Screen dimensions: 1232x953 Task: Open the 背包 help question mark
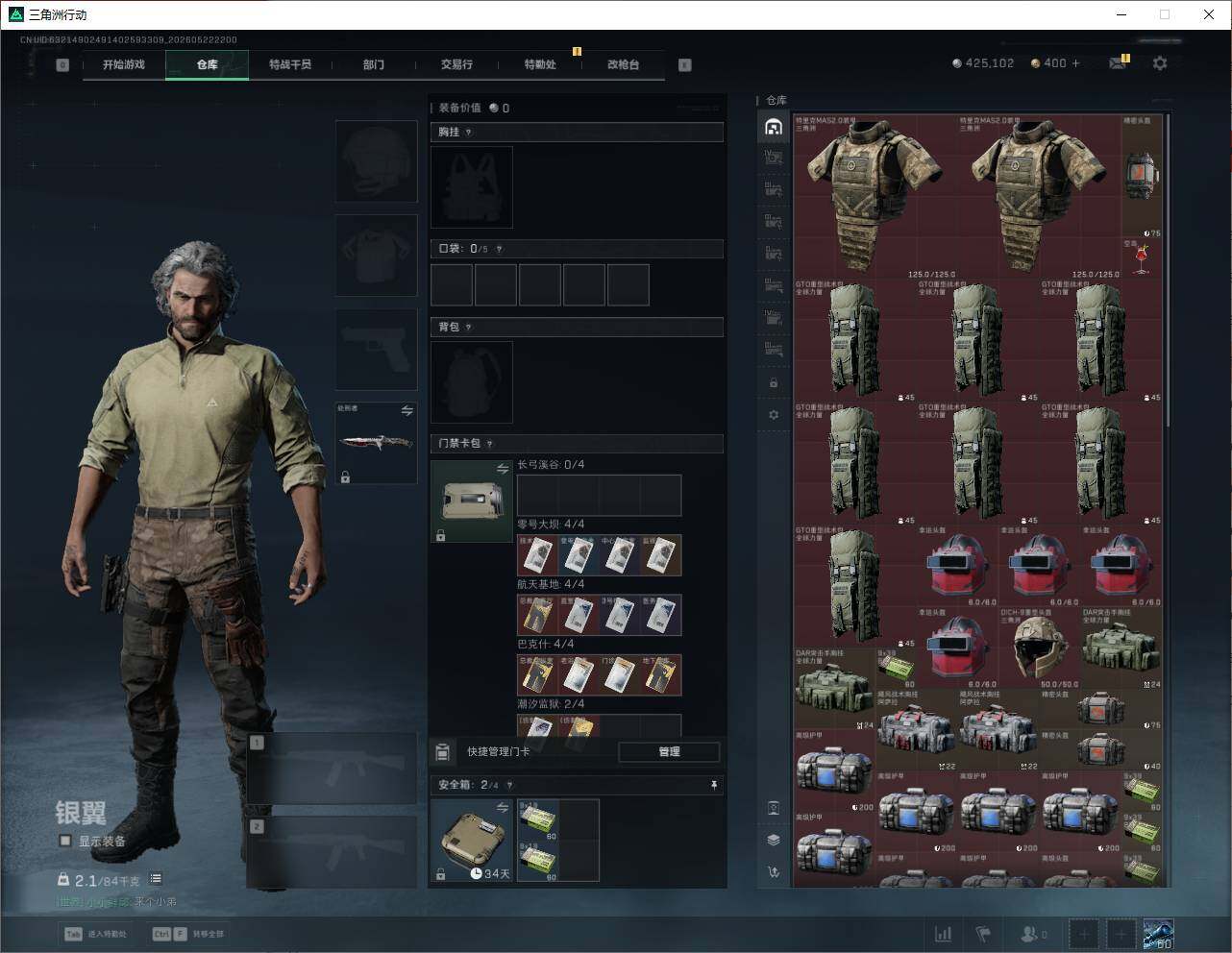pyautogui.click(x=469, y=328)
